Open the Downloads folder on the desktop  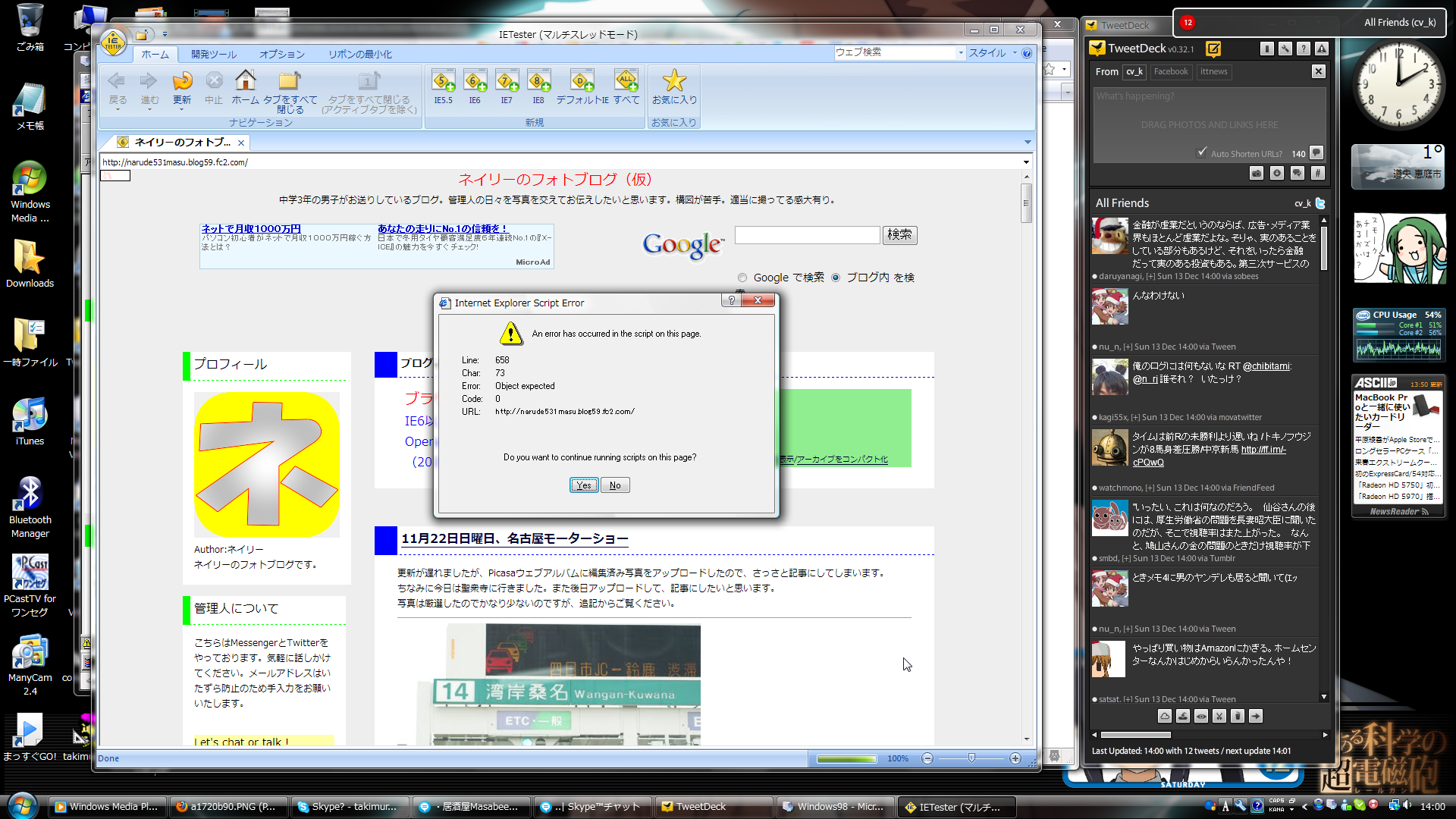pos(30,263)
